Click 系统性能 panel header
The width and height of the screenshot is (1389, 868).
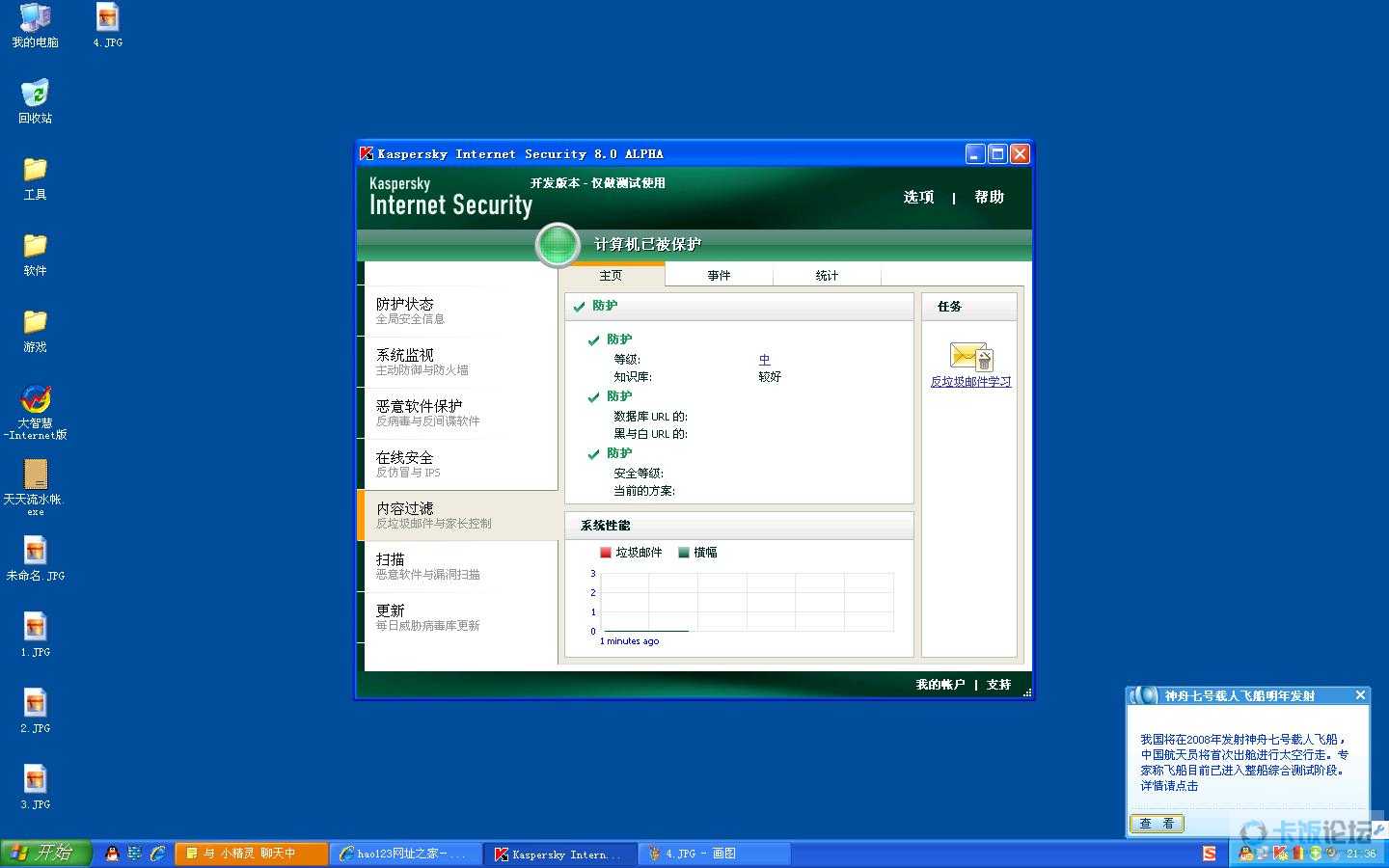coord(739,526)
